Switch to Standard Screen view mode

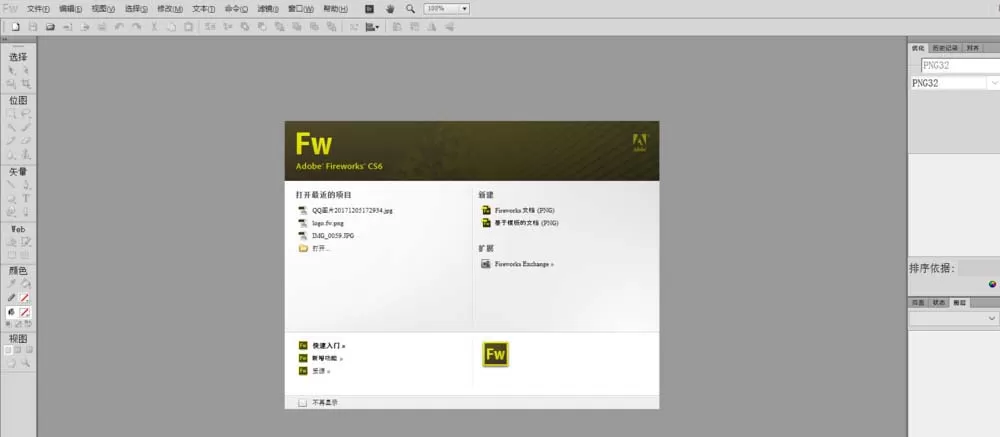8,350
